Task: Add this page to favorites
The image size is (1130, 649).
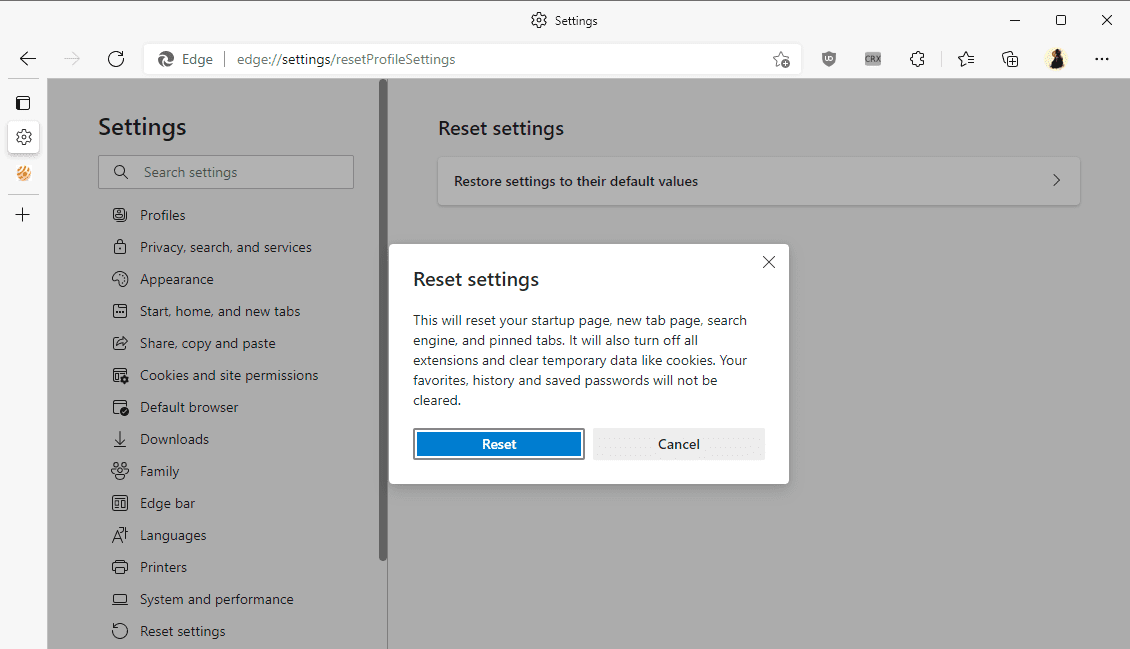Action: click(x=781, y=59)
